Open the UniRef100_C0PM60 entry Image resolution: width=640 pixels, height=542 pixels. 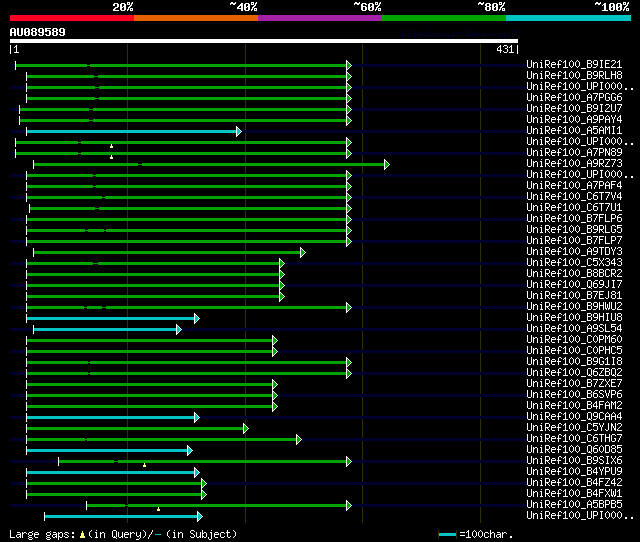(574, 340)
